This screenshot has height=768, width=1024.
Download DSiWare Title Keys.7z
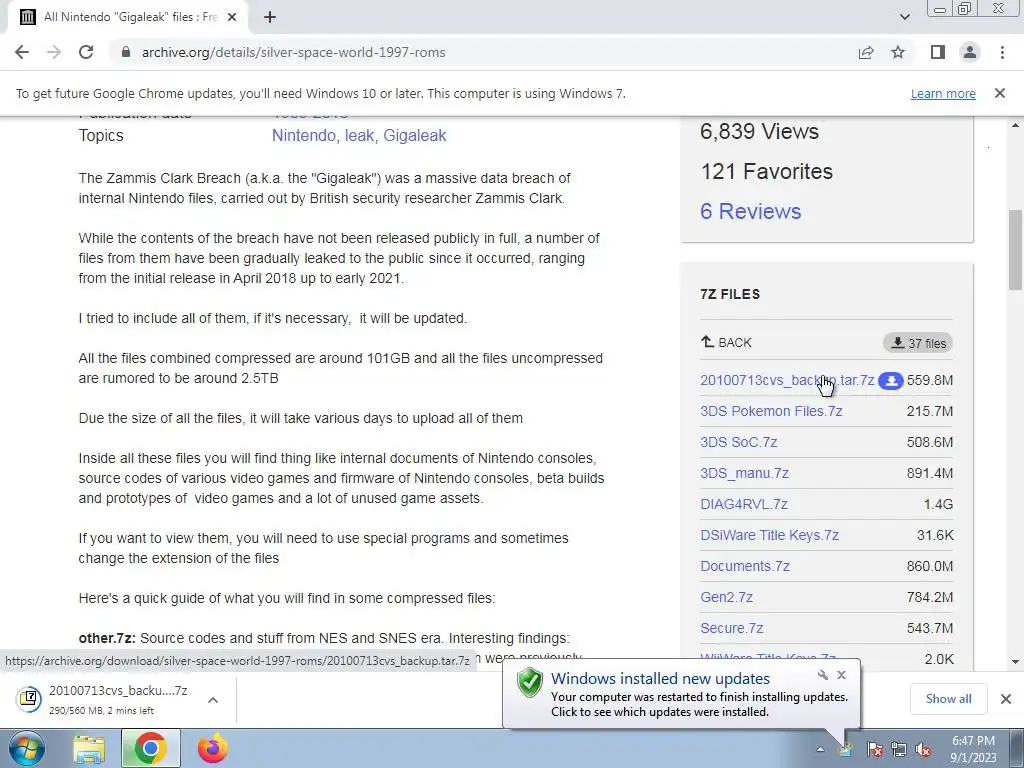[769, 535]
